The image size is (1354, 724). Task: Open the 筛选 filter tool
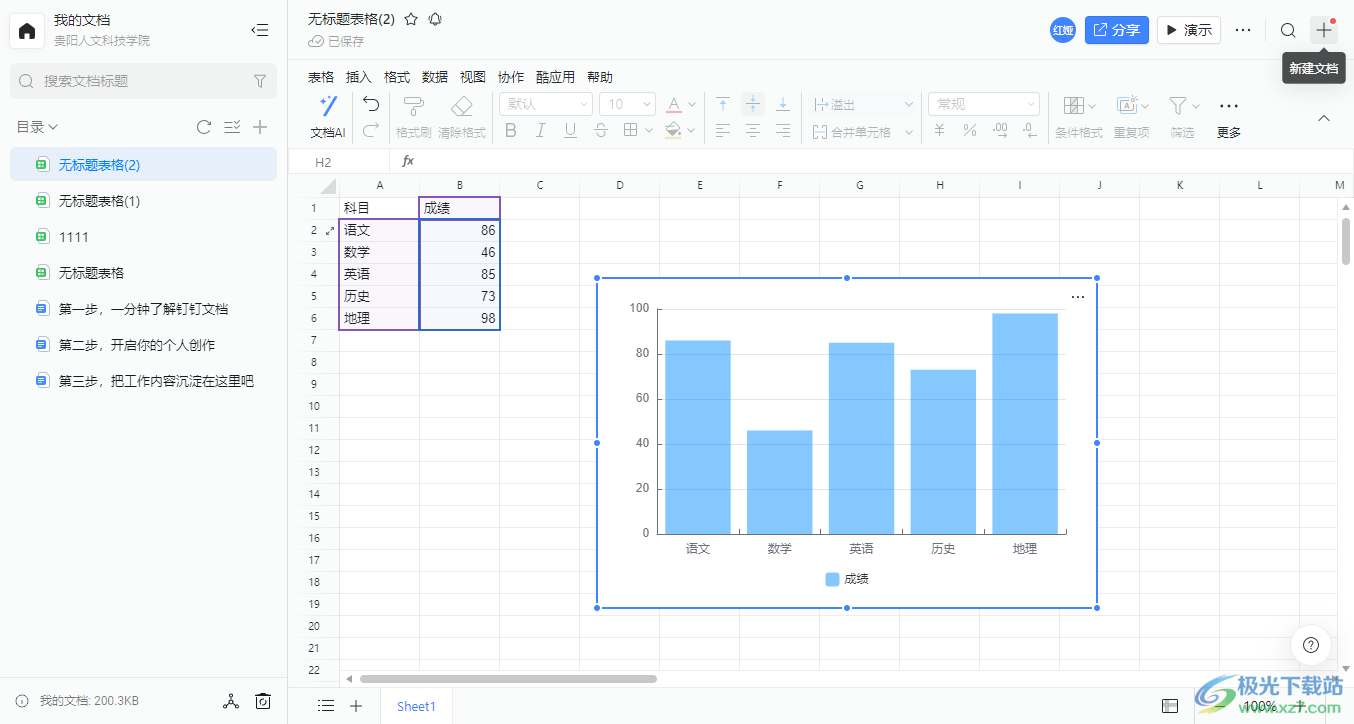1183,116
